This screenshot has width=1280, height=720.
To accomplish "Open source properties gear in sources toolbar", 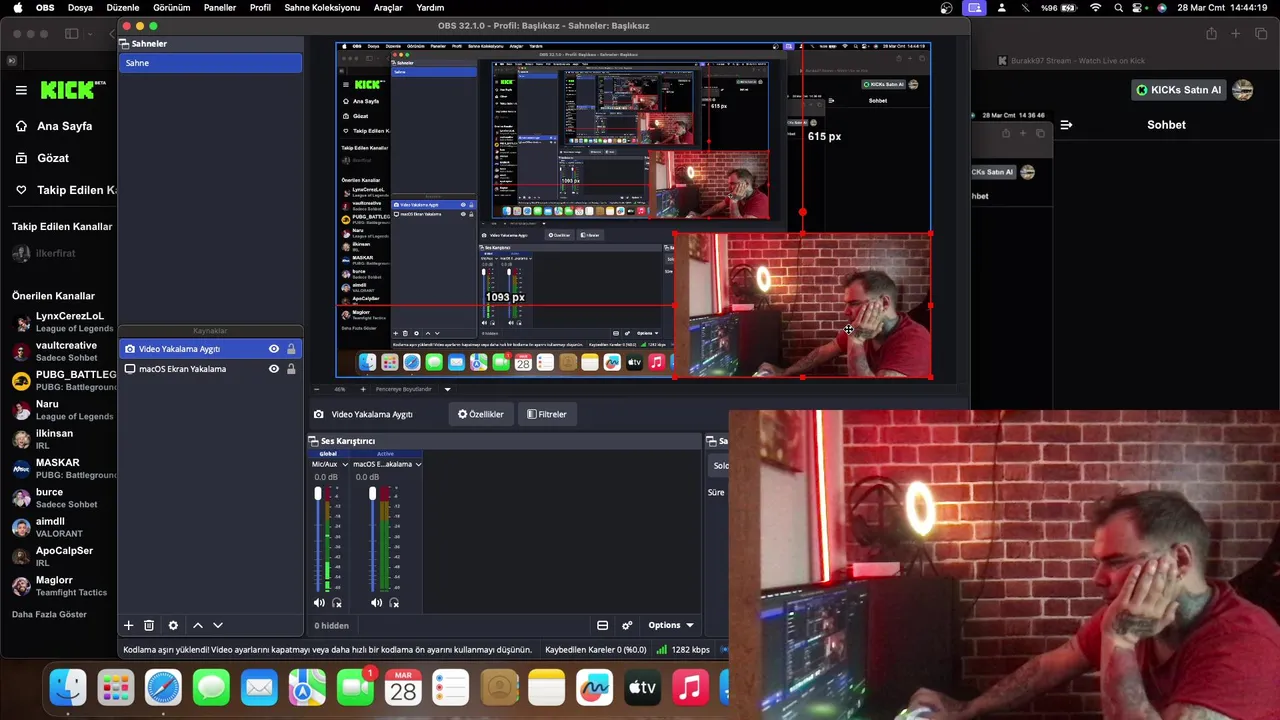I will coord(173,625).
